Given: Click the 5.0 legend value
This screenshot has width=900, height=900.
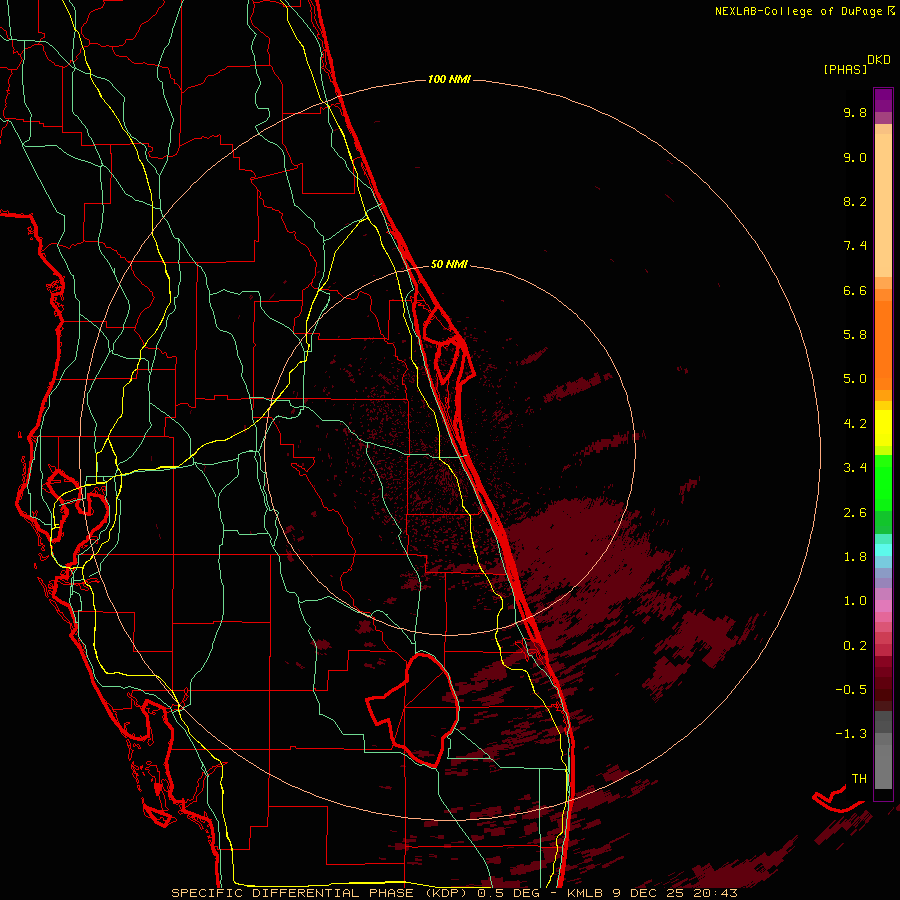Looking at the screenshot, I should pos(855,379).
